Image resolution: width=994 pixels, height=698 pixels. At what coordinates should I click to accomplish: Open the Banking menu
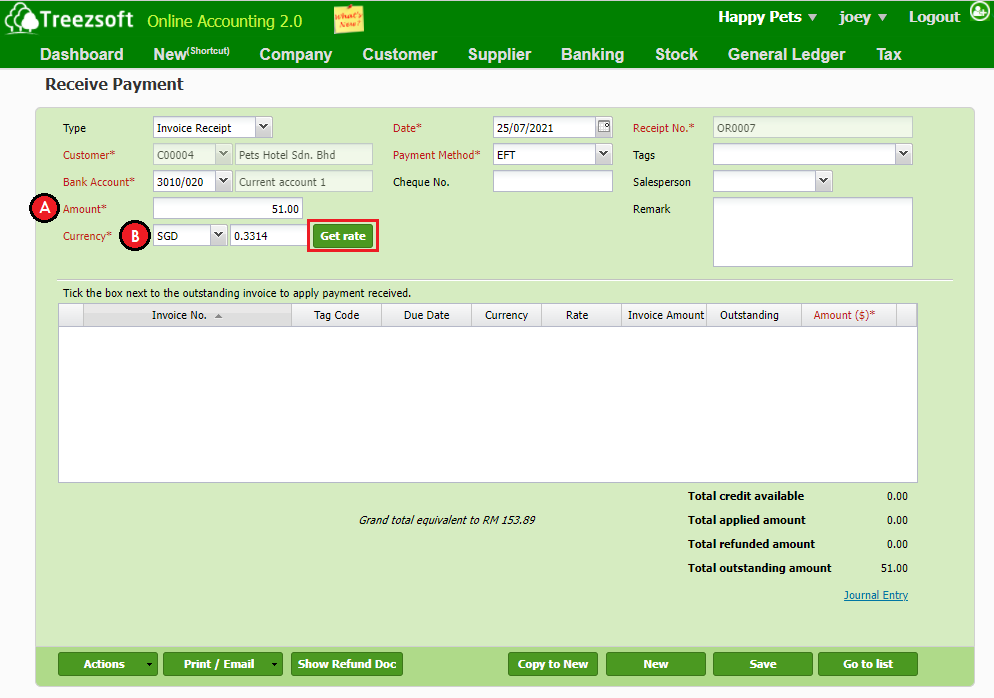pyautogui.click(x=592, y=54)
